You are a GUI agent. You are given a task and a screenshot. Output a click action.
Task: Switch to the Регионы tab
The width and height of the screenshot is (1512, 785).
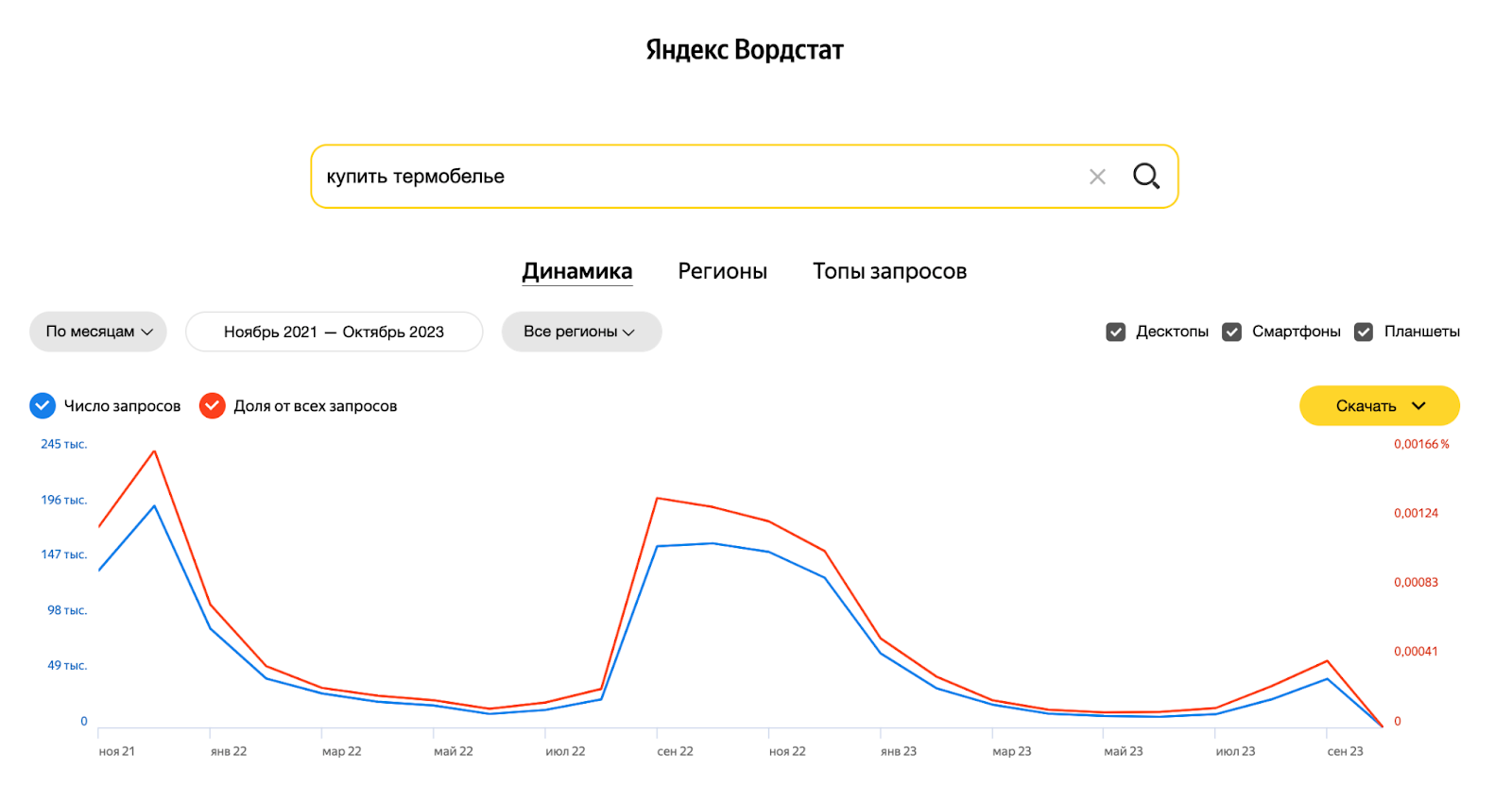[722, 271]
